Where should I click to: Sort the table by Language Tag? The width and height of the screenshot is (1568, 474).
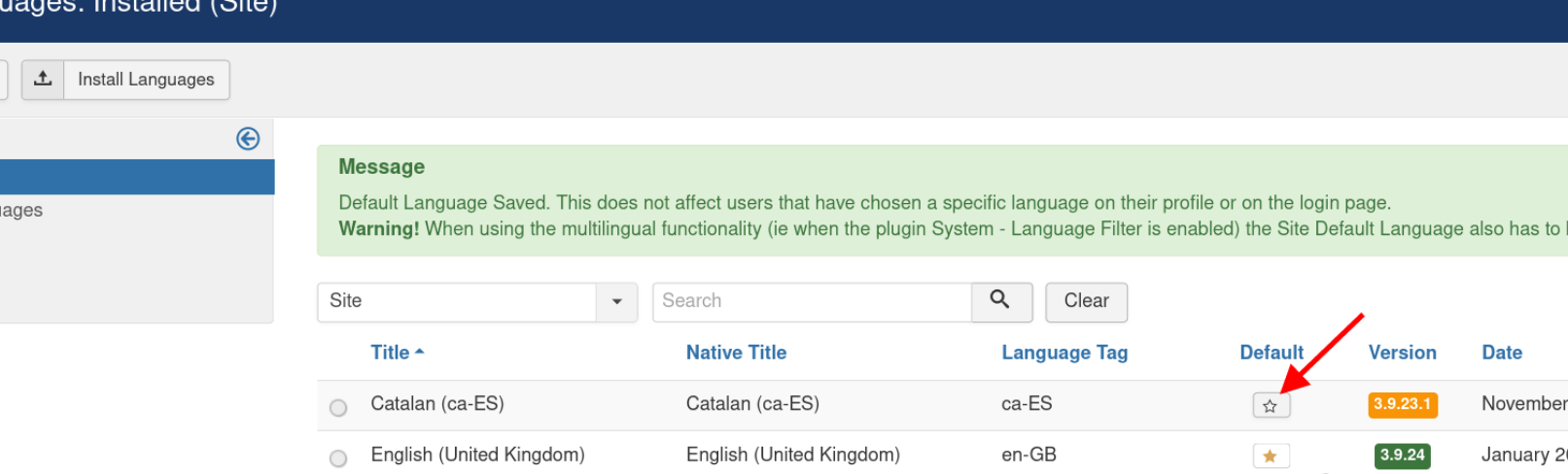[1064, 353]
